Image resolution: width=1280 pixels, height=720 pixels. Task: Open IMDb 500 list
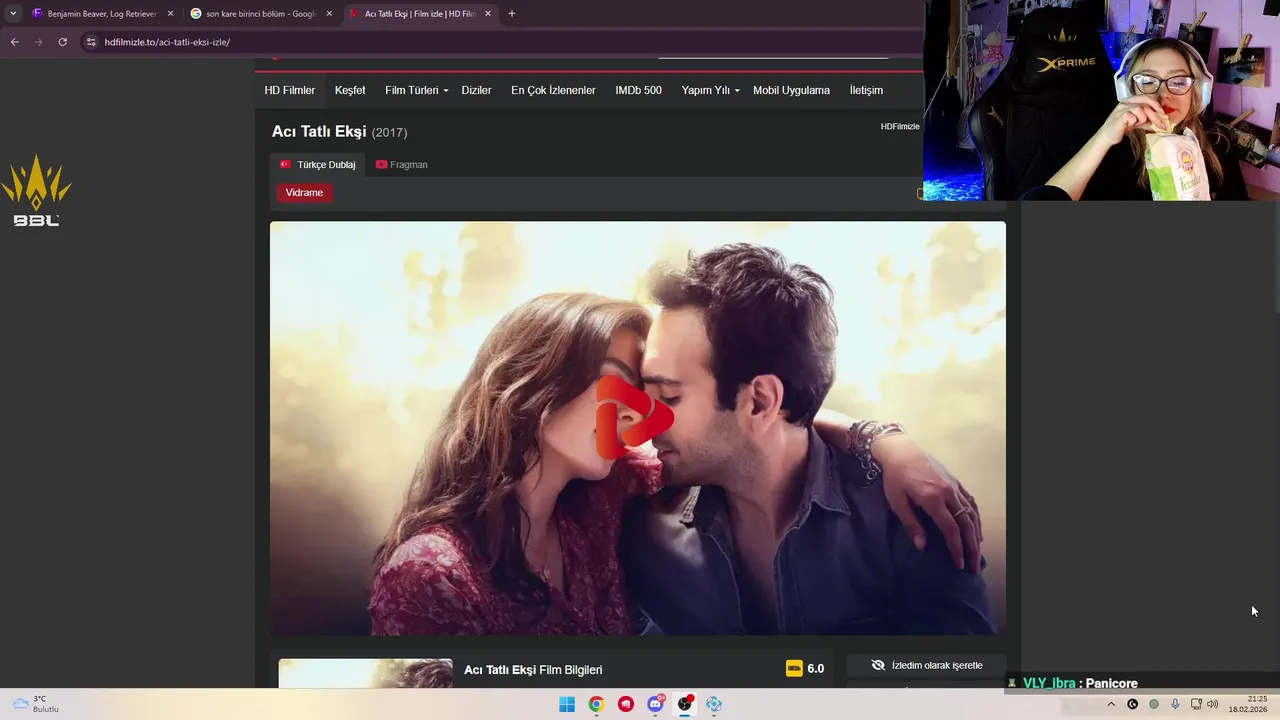tap(638, 90)
